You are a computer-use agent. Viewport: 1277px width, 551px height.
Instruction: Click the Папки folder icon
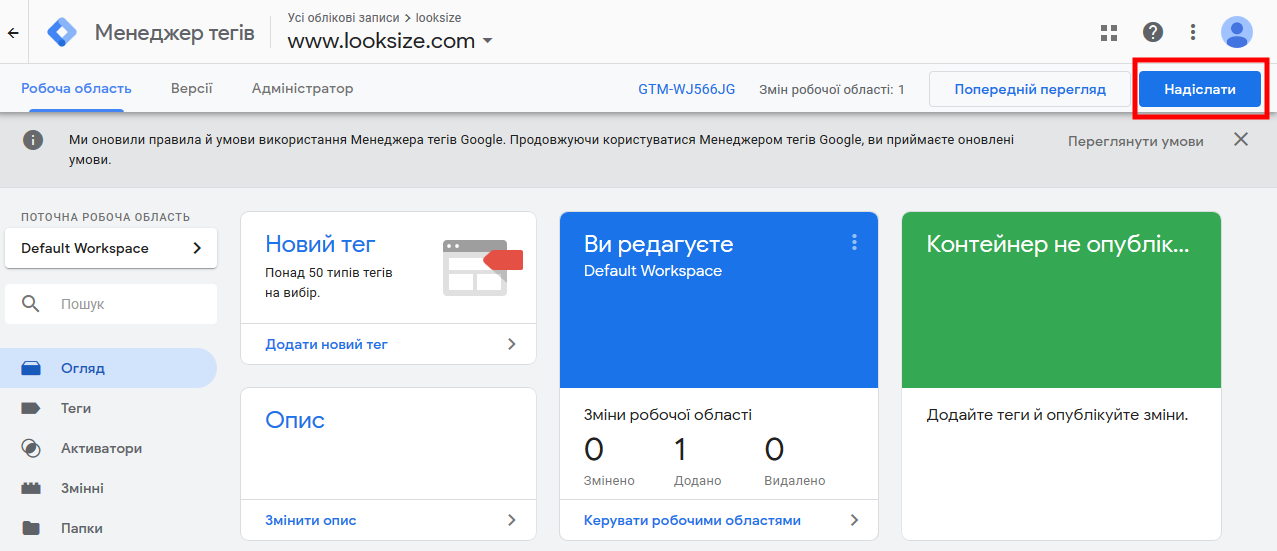[x=31, y=528]
